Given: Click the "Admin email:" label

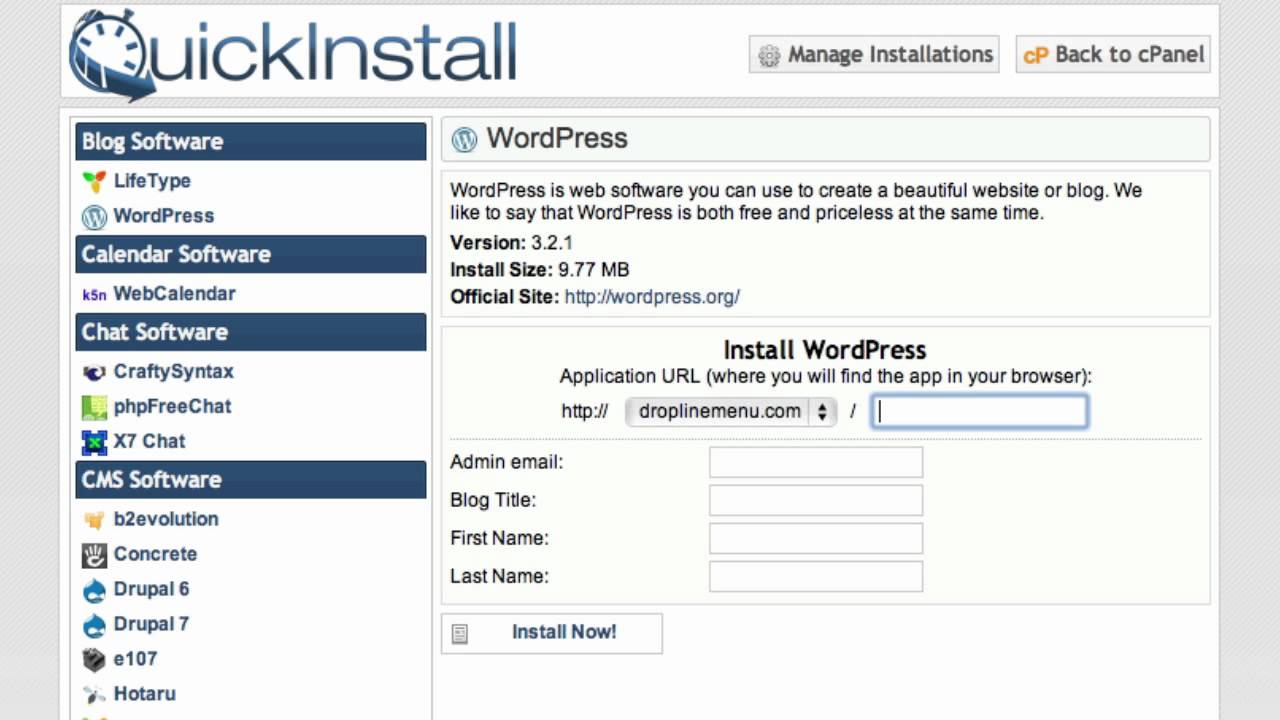Looking at the screenshot, I should (507, 462).
